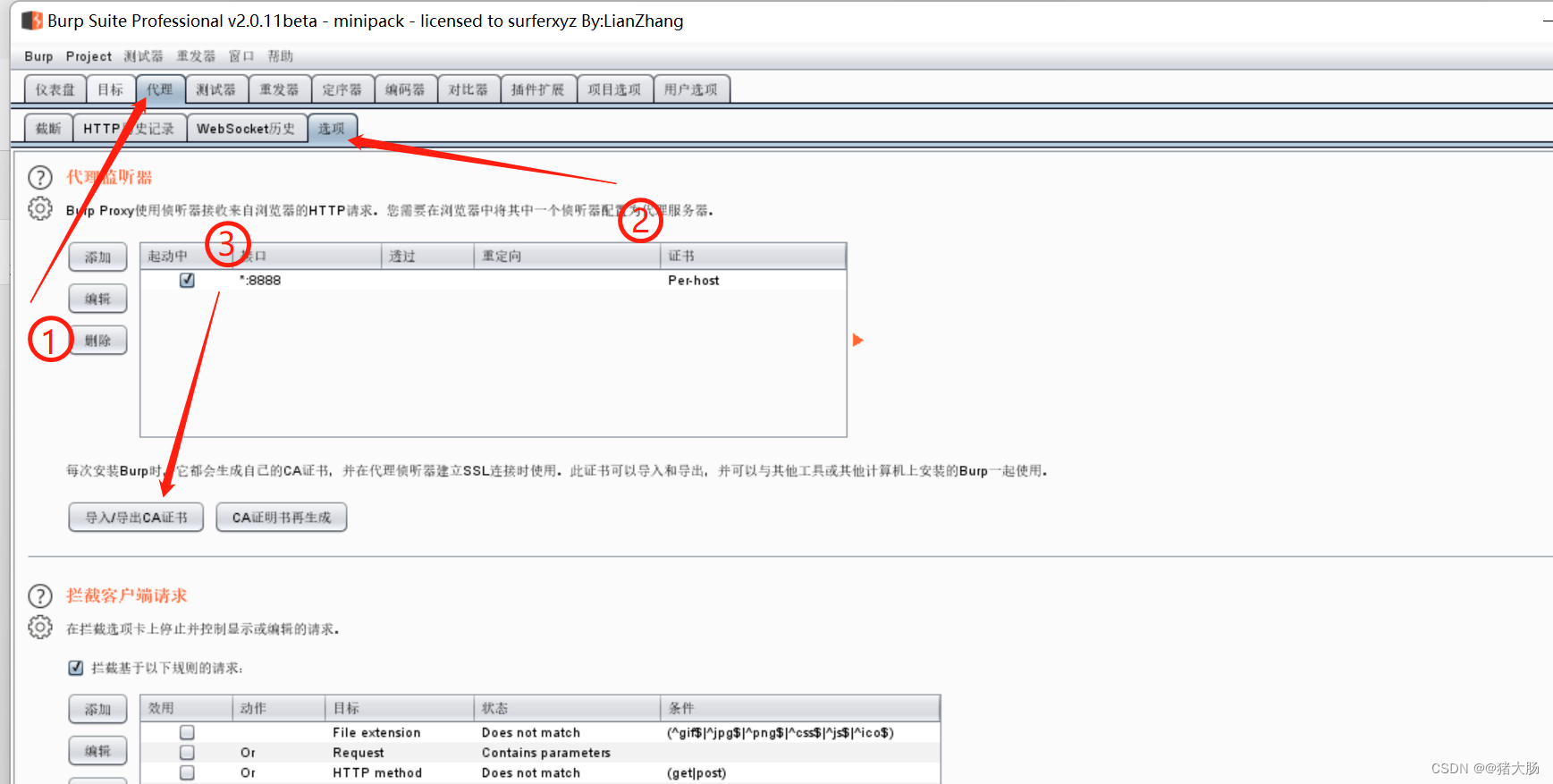This screenshot has width=1553, height=784.
Task: Switch to the 对比器 tab
Action: 468,89
